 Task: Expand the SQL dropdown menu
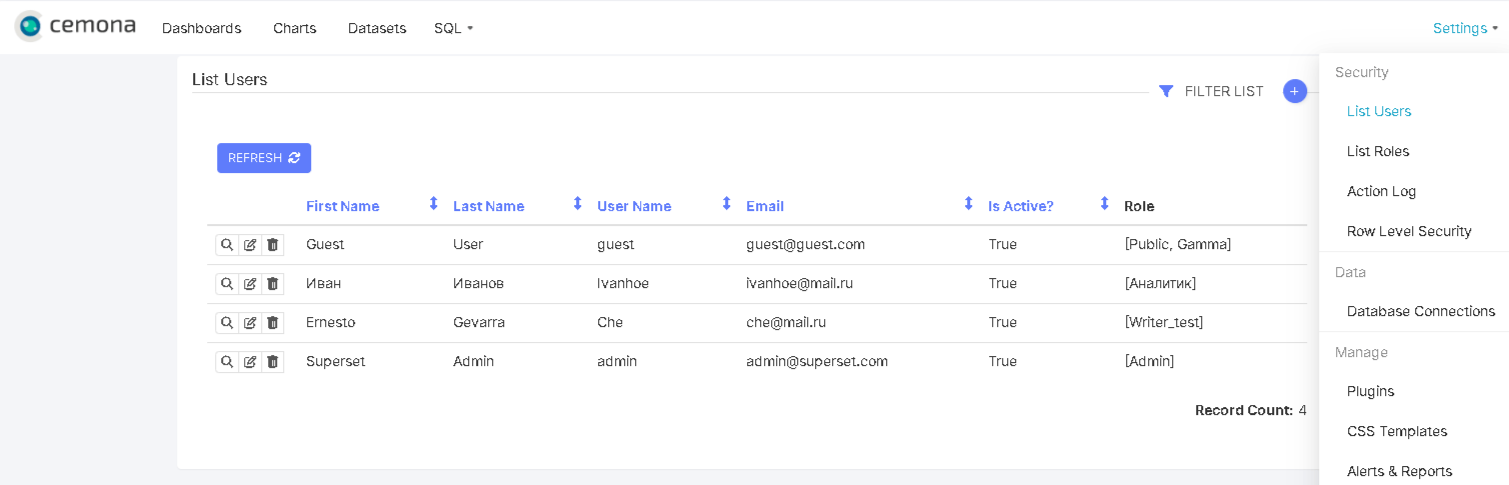point(453,28)
